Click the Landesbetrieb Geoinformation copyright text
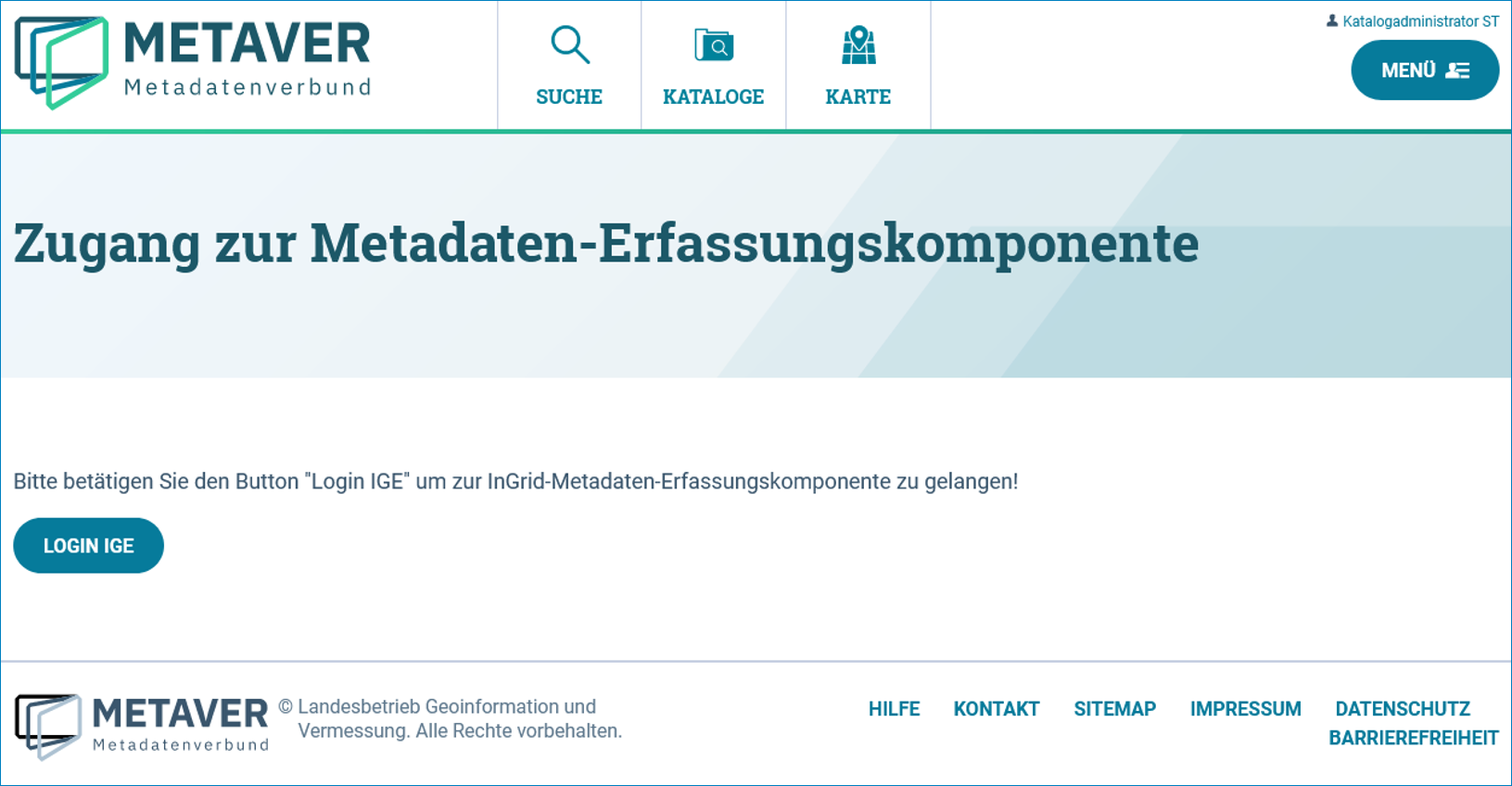The width and height of the screenshot is (1512, 786). 451,719
